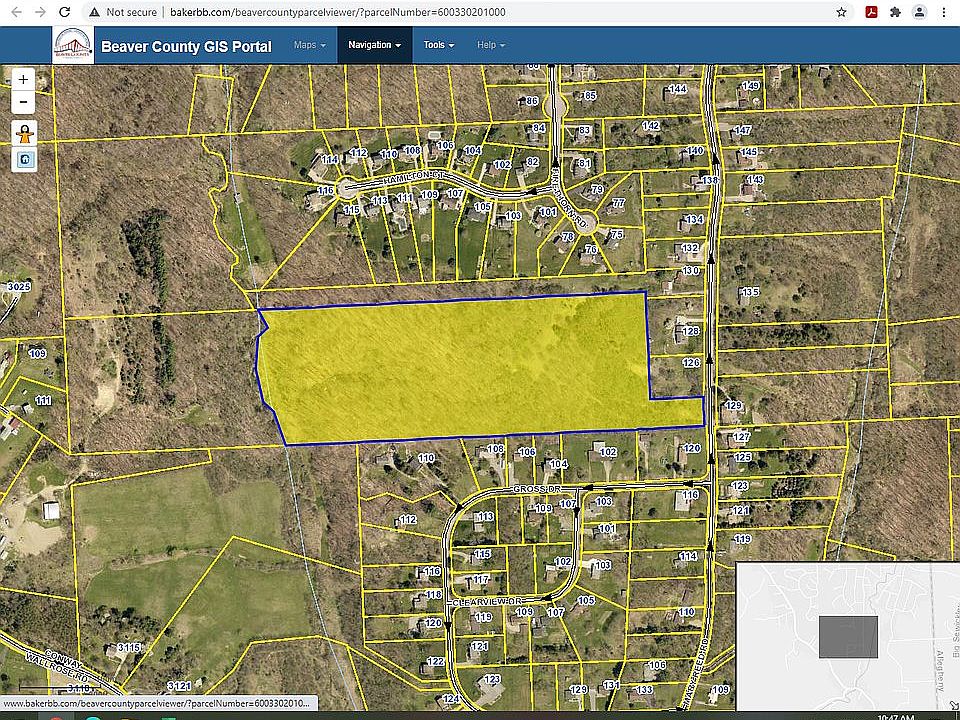Activate the Street View pegman icon

point(24,133)
